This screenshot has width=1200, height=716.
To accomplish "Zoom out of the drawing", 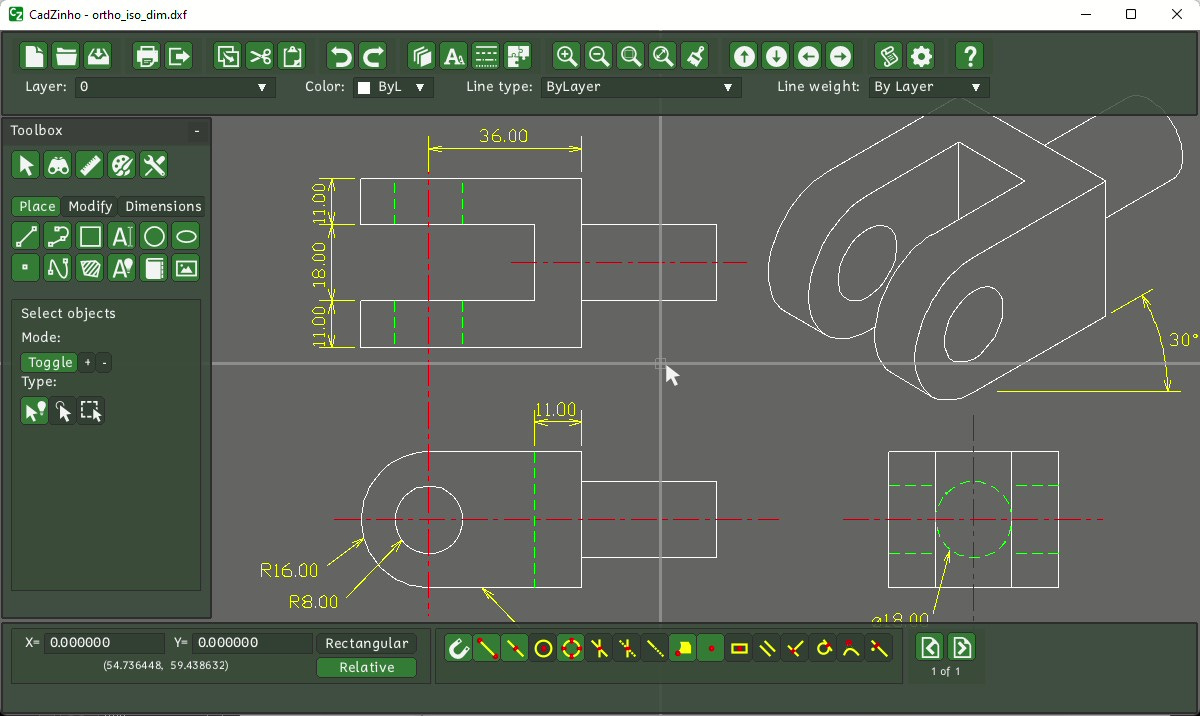I will point(599,56).
